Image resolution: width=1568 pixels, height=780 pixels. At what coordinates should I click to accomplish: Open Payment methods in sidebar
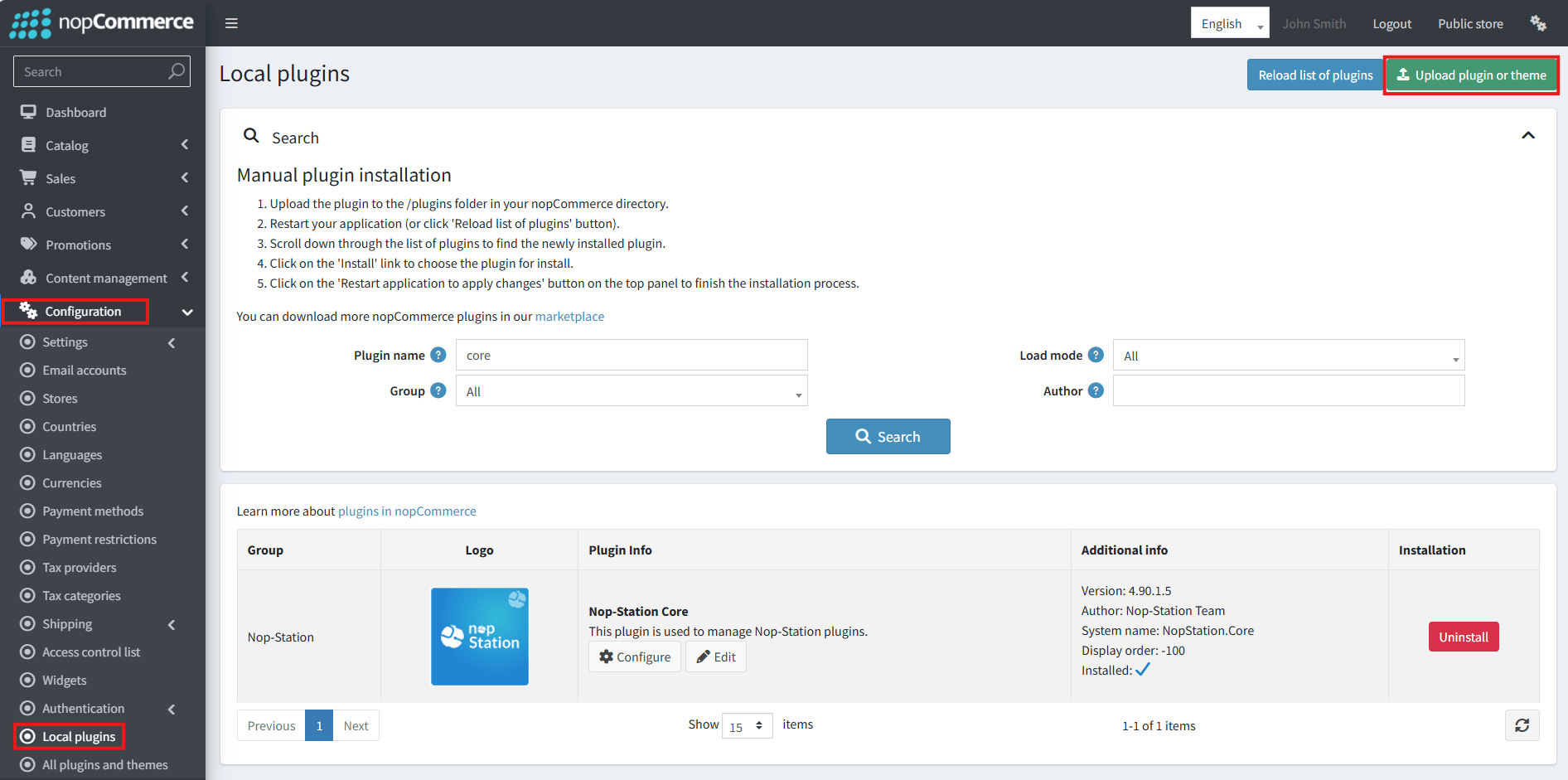coord(93,511)
